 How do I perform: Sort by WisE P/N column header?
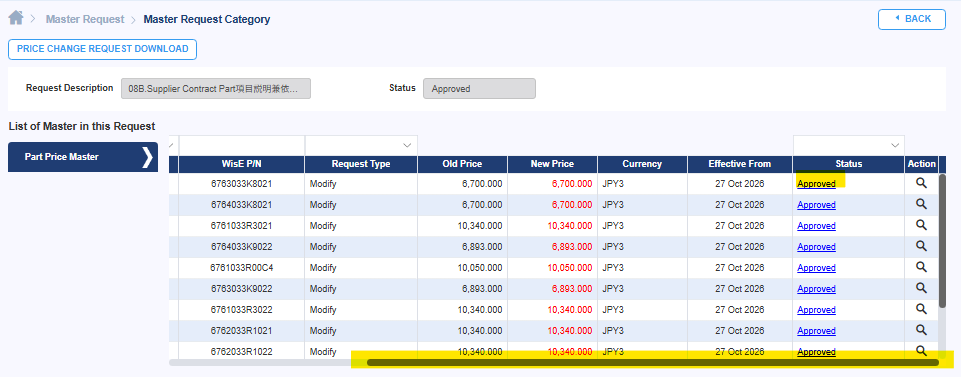(241, 164)
